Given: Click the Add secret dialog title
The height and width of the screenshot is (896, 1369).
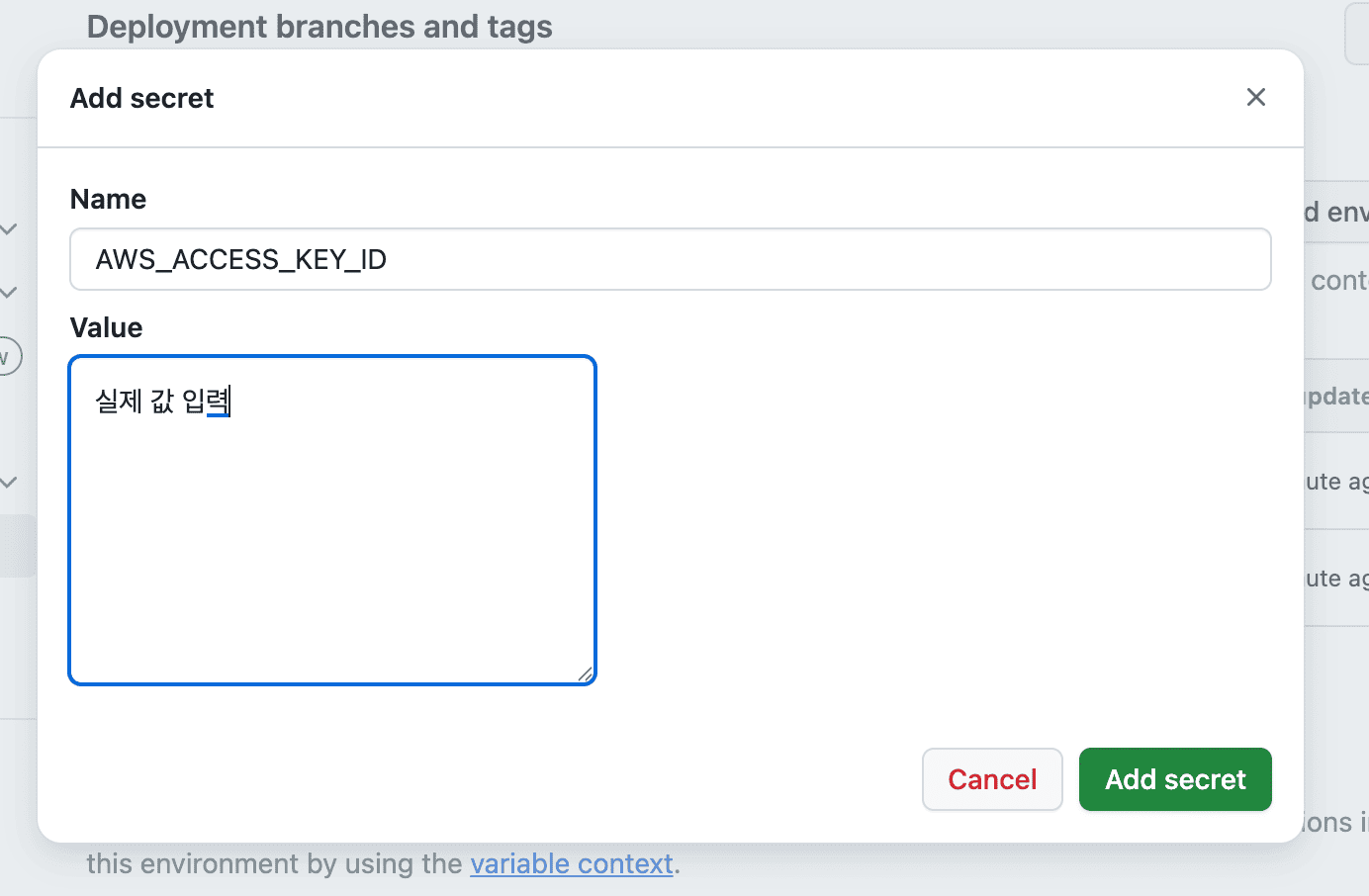Looking at the screenshot, I should coord(141,99).
